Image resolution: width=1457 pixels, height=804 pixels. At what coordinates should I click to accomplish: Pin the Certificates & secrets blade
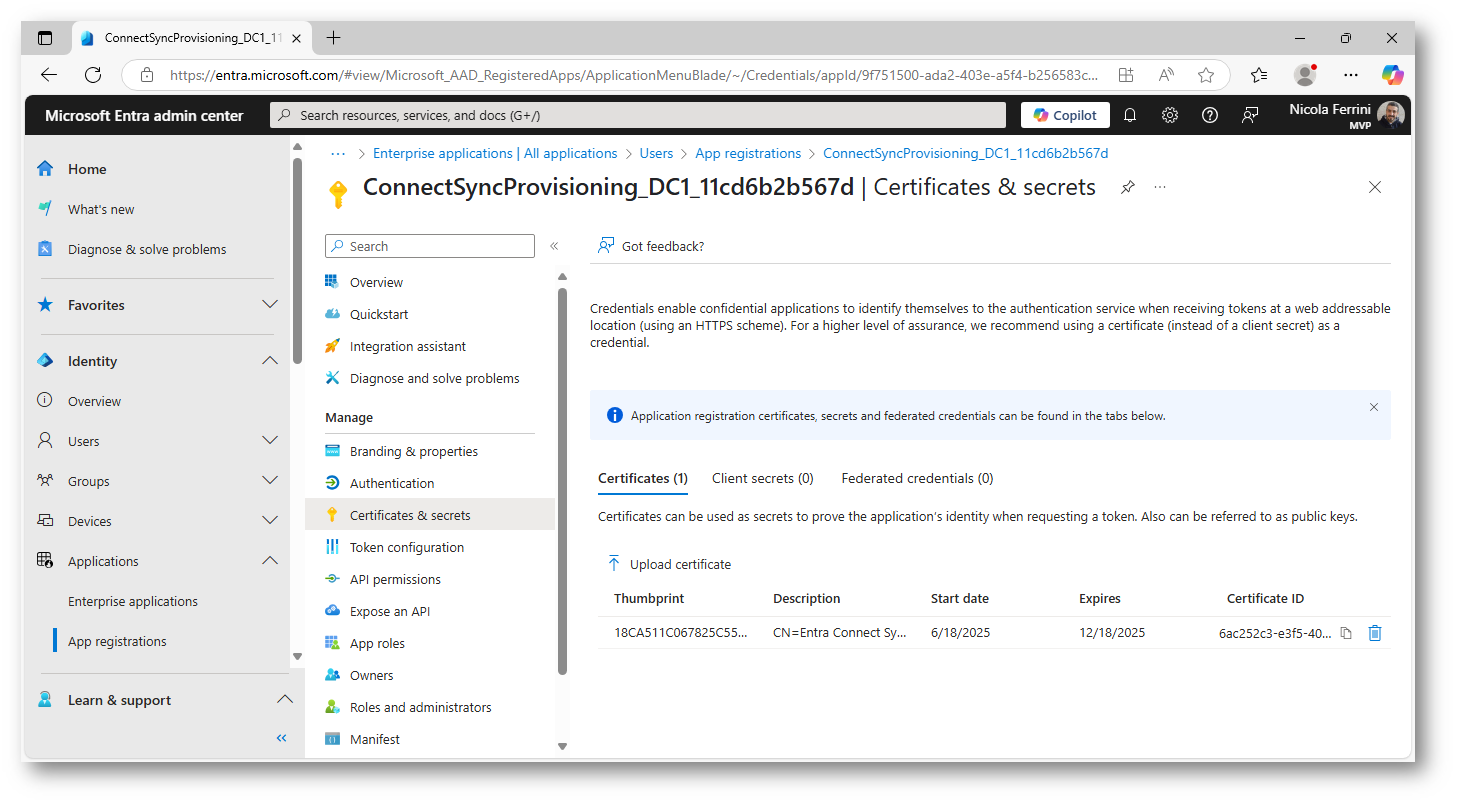(1128, 187)
